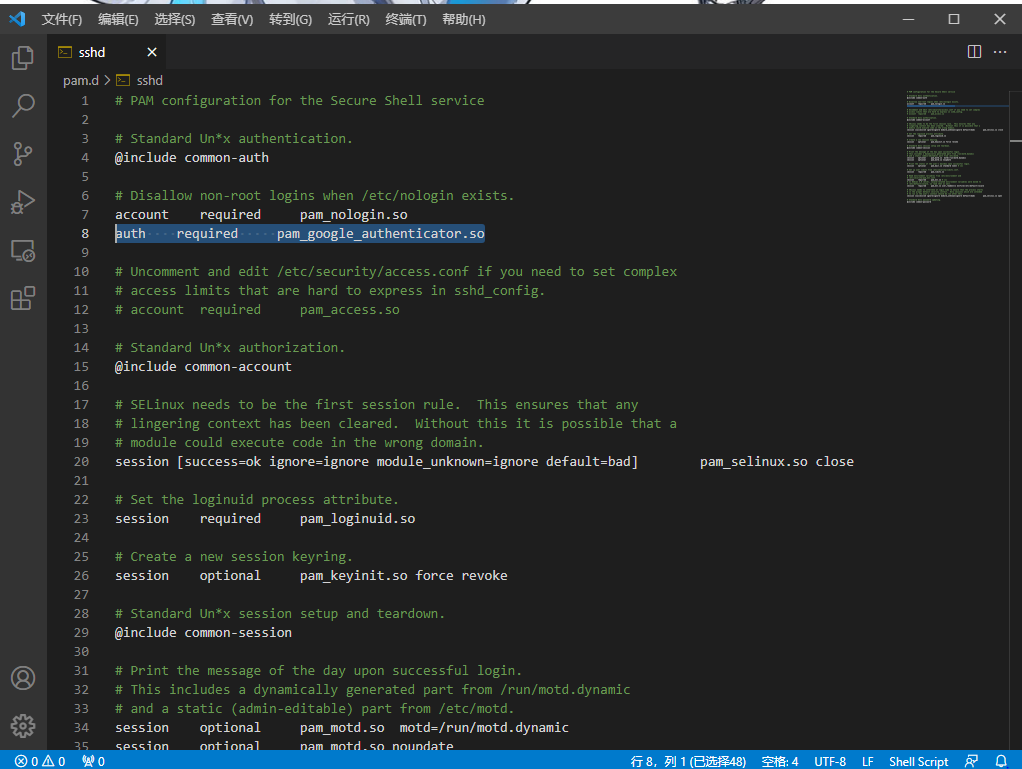This screenshot has height=769, width=1022.
Task: Open the pam.d breadcrumb dropdown
Action: click(81, 80)
